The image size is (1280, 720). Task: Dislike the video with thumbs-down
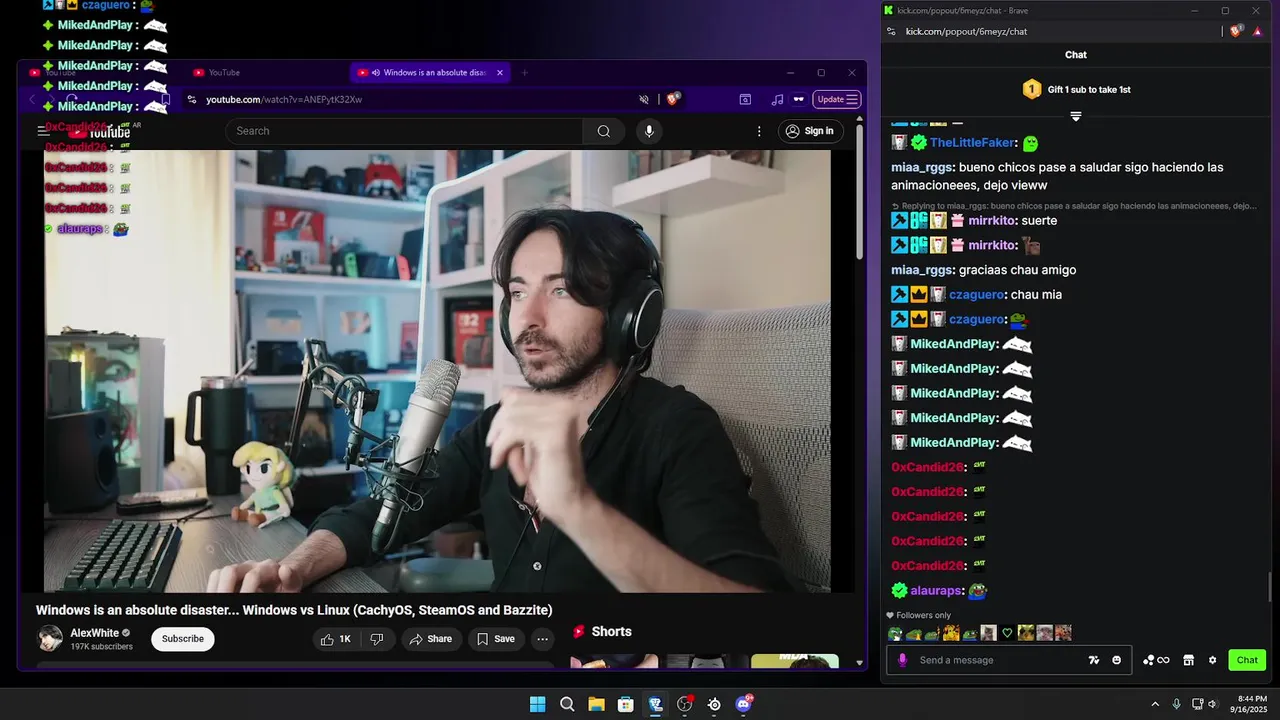coord(377,639)
